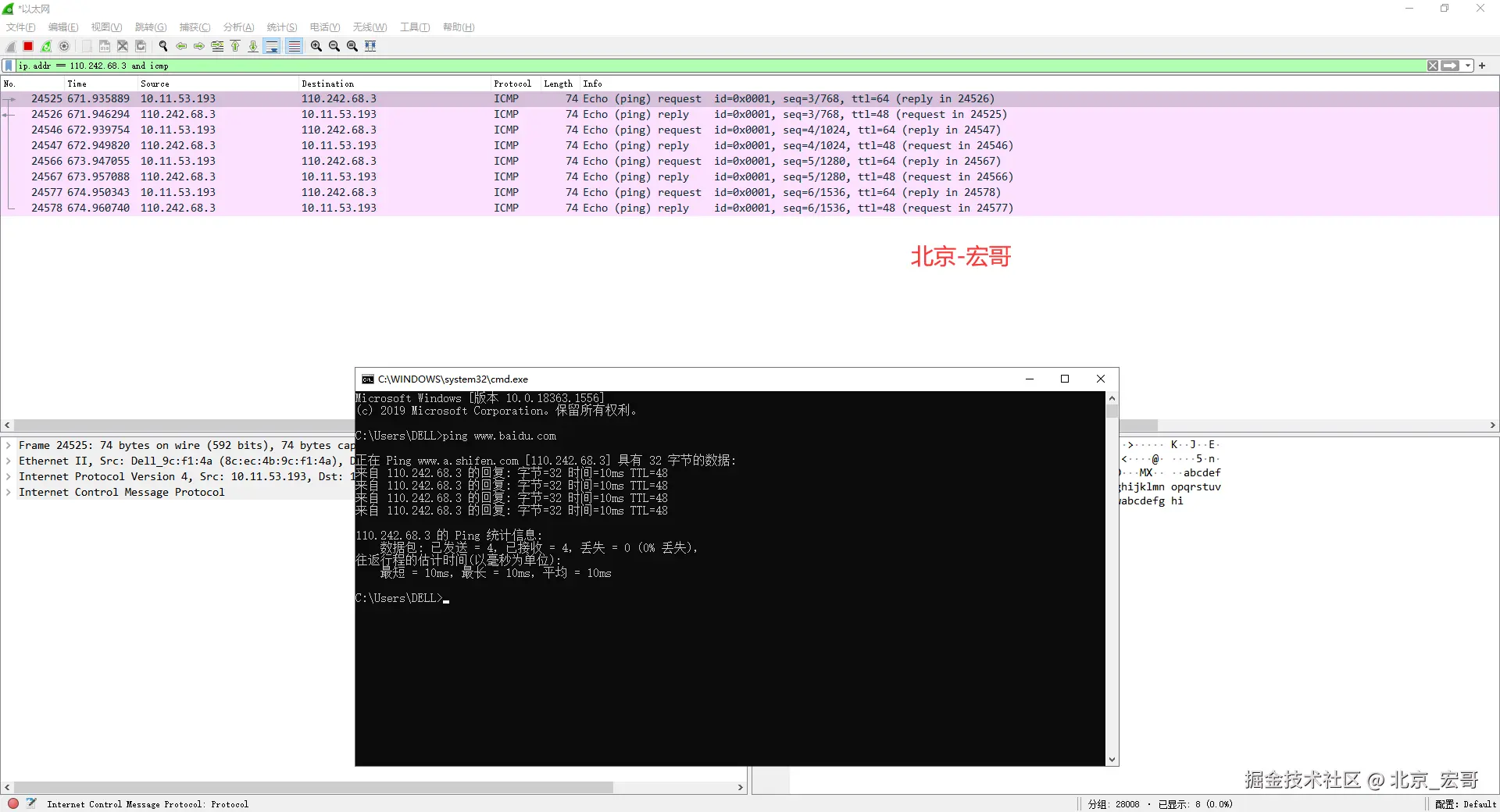Go forward to next packet arrow
The height and width of the screenshot is (812, 1500).
coord(199,46)
